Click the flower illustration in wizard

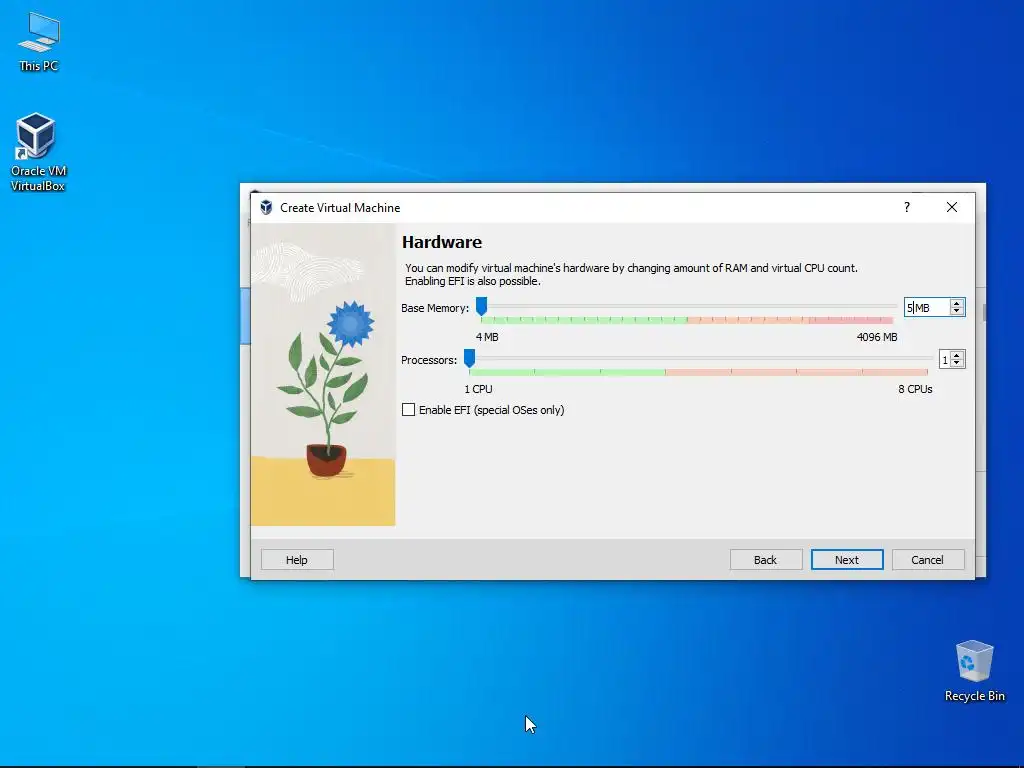click(323, 375)
